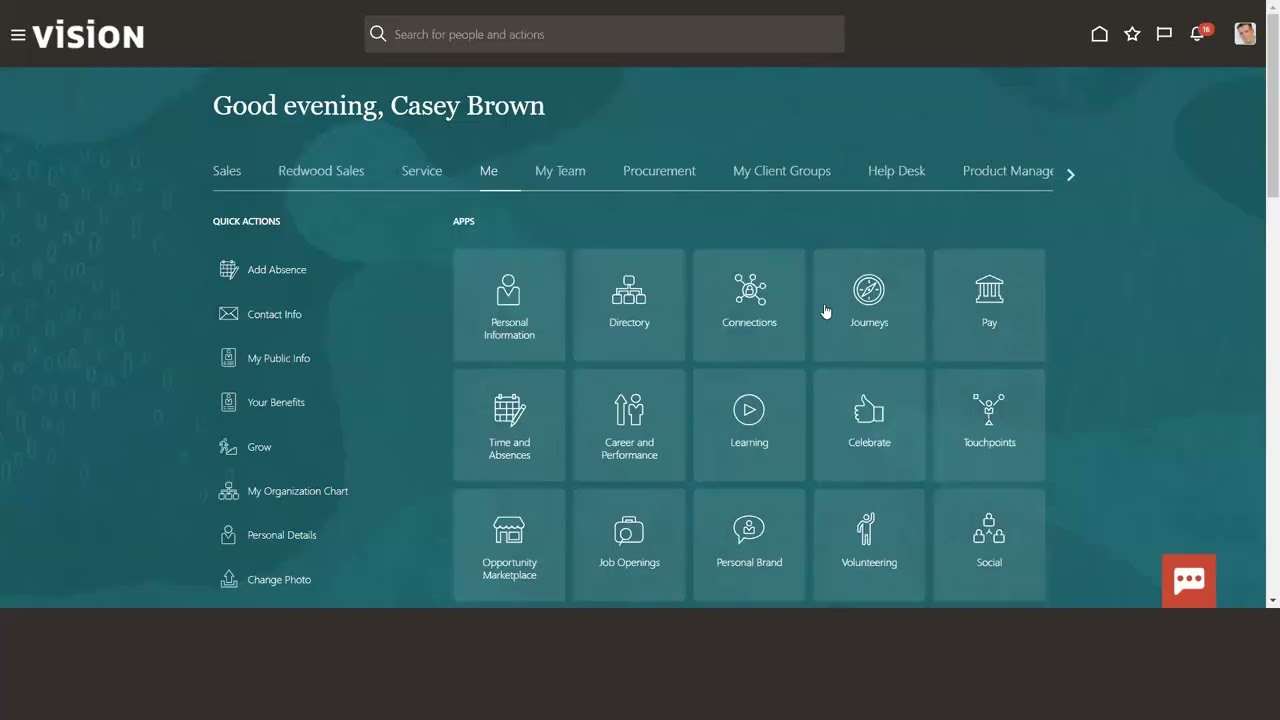
Task: Click the Grow link
Action: click(x=259, y=447)
